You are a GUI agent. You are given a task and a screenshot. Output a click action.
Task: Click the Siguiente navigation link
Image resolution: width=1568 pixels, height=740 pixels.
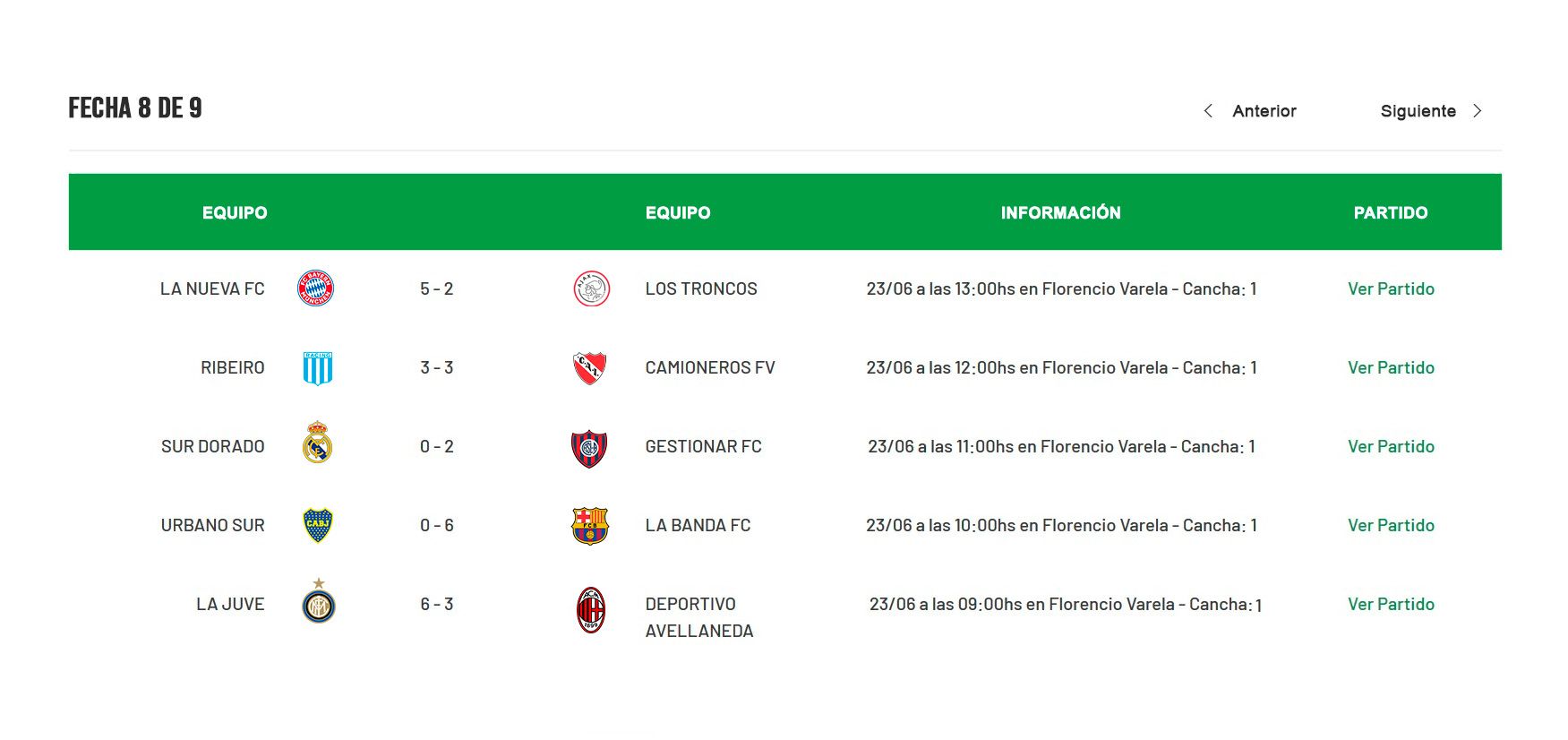(x=1418, y=111)
